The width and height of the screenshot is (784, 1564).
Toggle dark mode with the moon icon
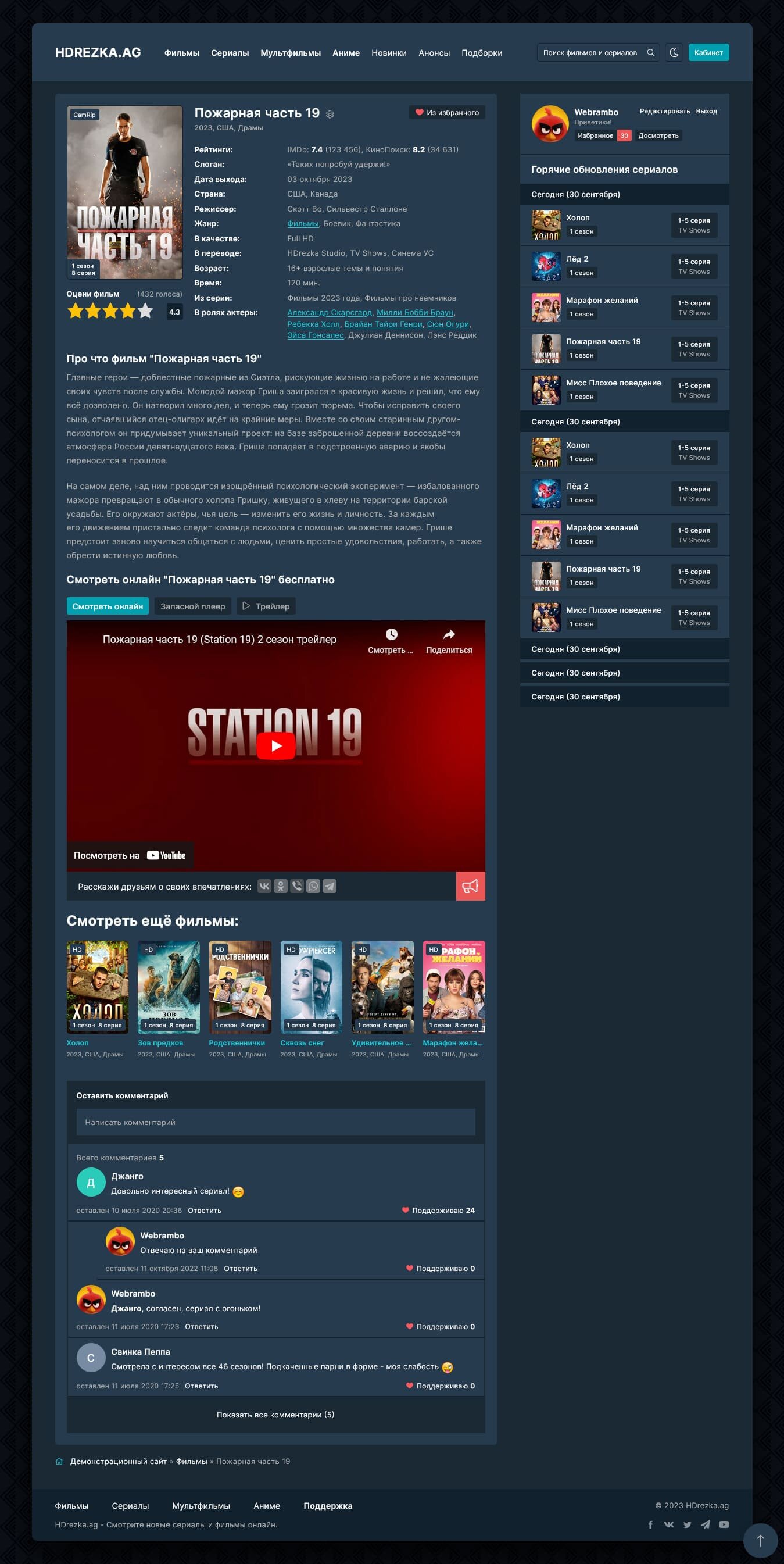click(674, 53)
